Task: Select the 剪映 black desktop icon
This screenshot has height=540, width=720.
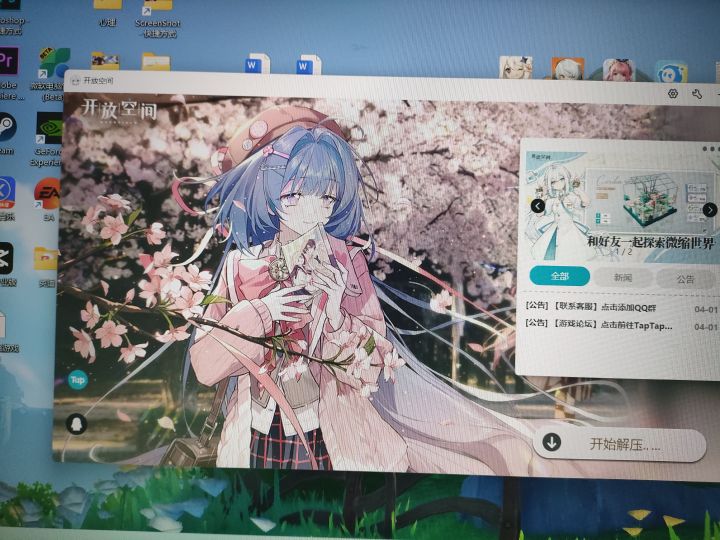Action: coord(7,264)
